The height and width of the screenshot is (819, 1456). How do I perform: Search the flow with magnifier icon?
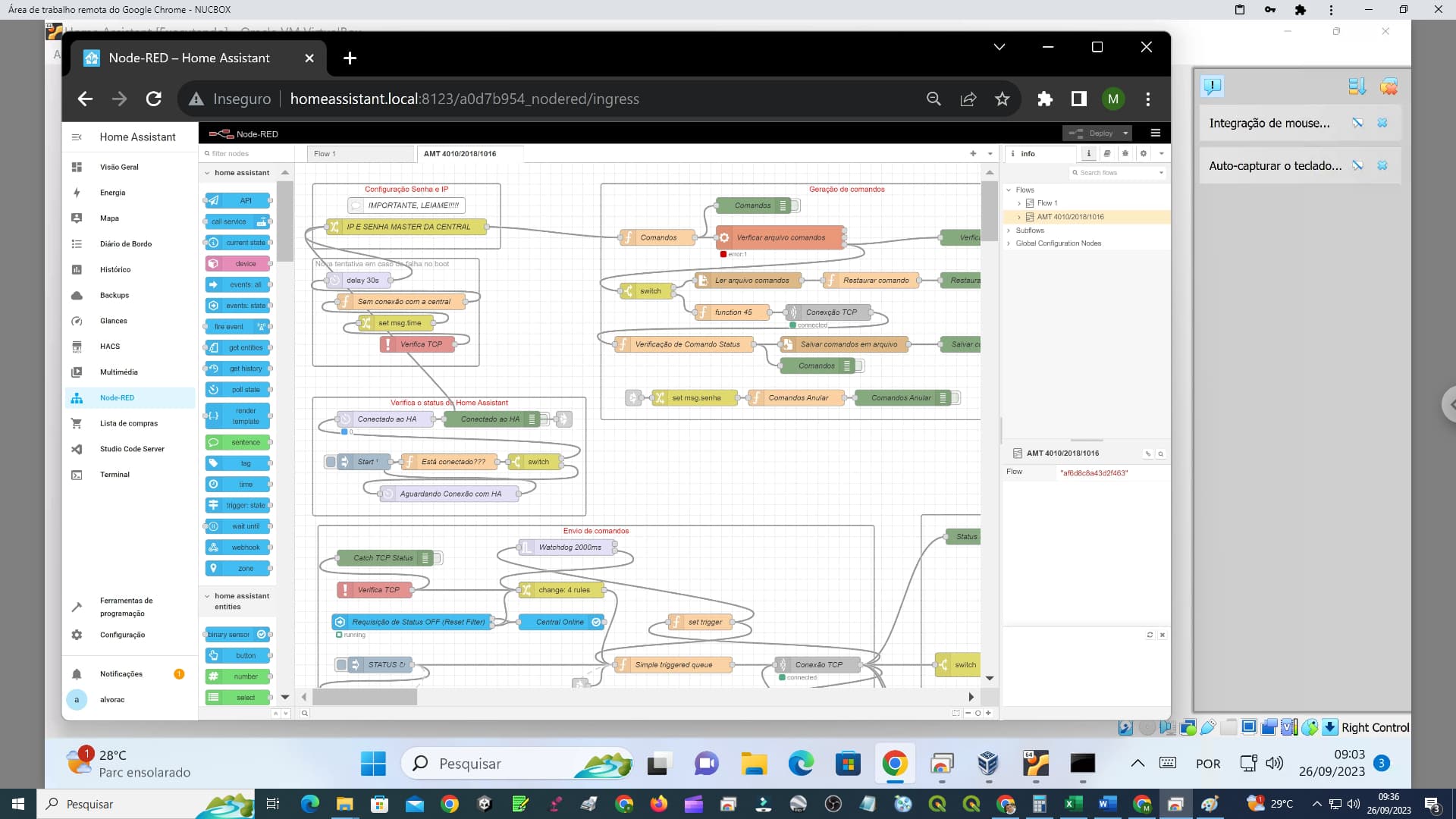pyautogui.click(x=305, y=713)
